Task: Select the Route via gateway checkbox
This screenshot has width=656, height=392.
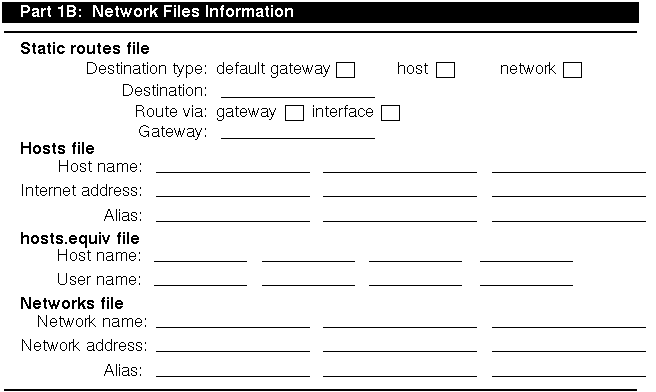Action: point(294,113)
